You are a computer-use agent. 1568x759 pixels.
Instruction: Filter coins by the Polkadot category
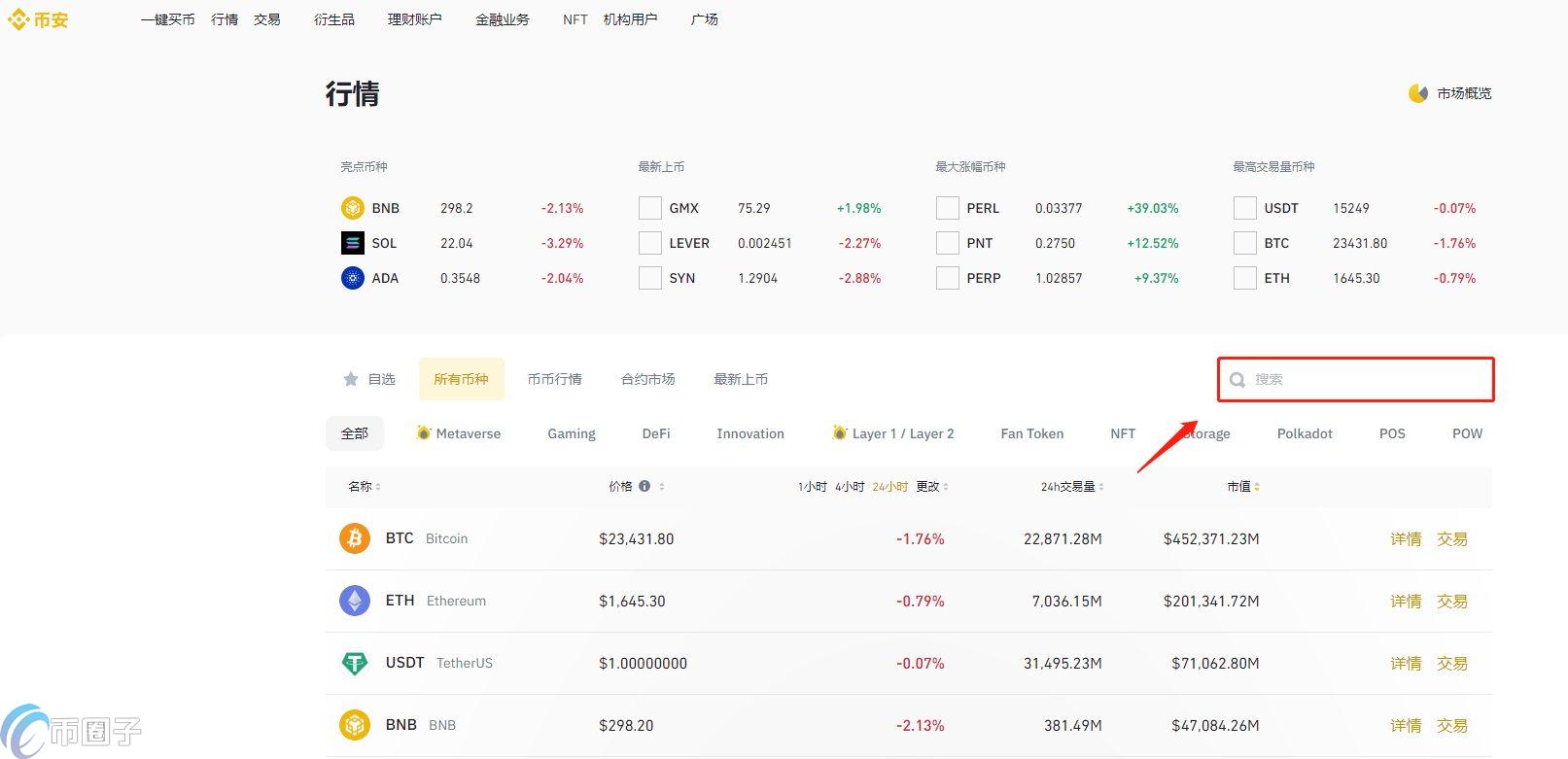[x=1305, y=433]
